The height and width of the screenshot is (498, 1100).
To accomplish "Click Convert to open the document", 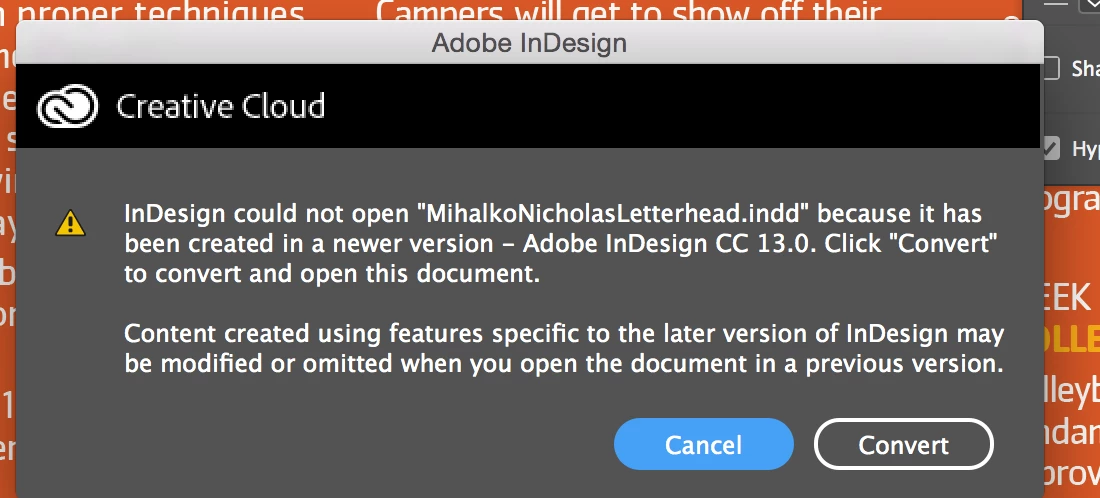I will 904,444.
